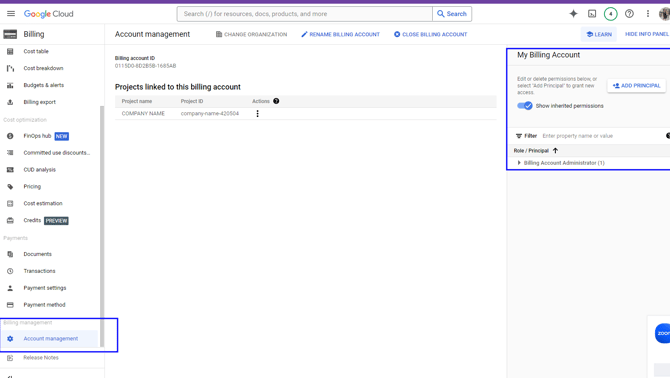Click the blue Search button

[x=452, y=14]
